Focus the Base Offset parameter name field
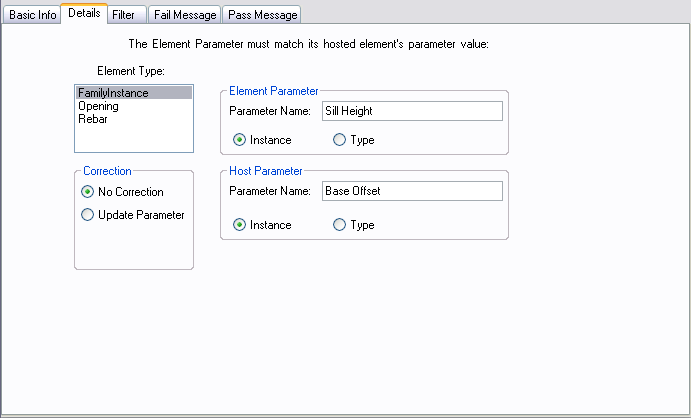Screen dimensions: 691x418 411,191
